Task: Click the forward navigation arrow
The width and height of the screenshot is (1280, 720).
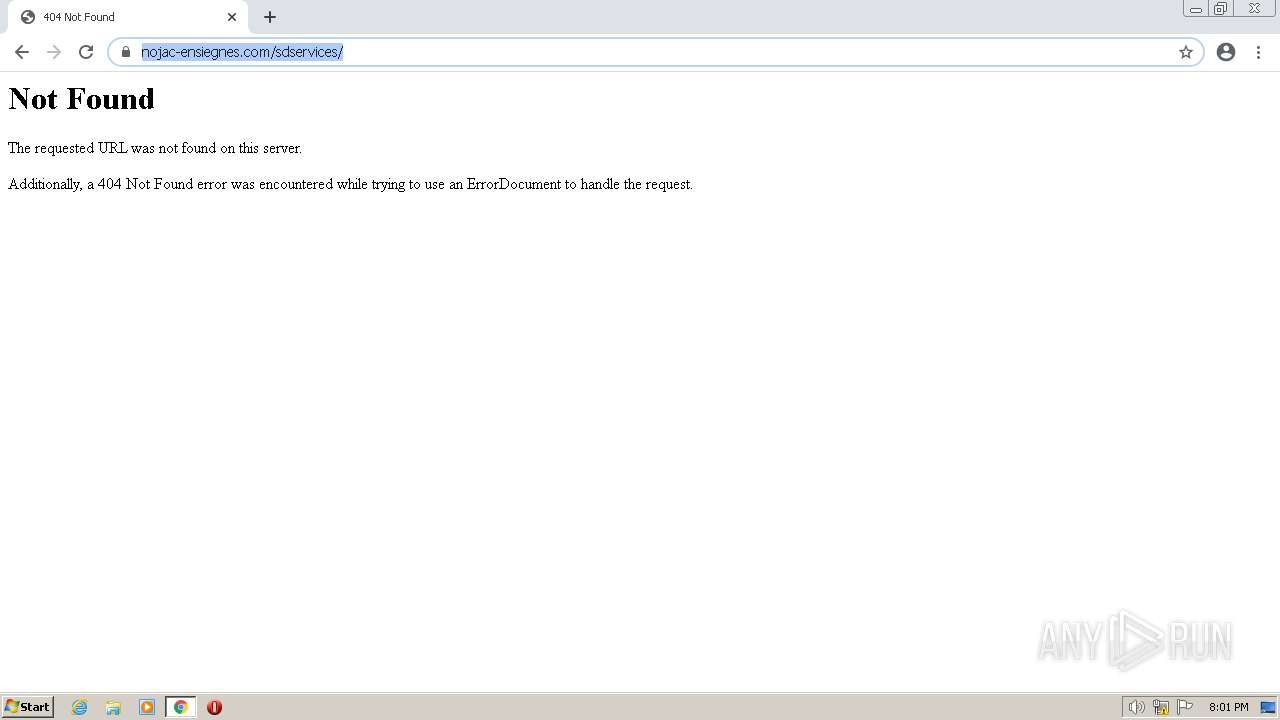Action: point(54,52)
